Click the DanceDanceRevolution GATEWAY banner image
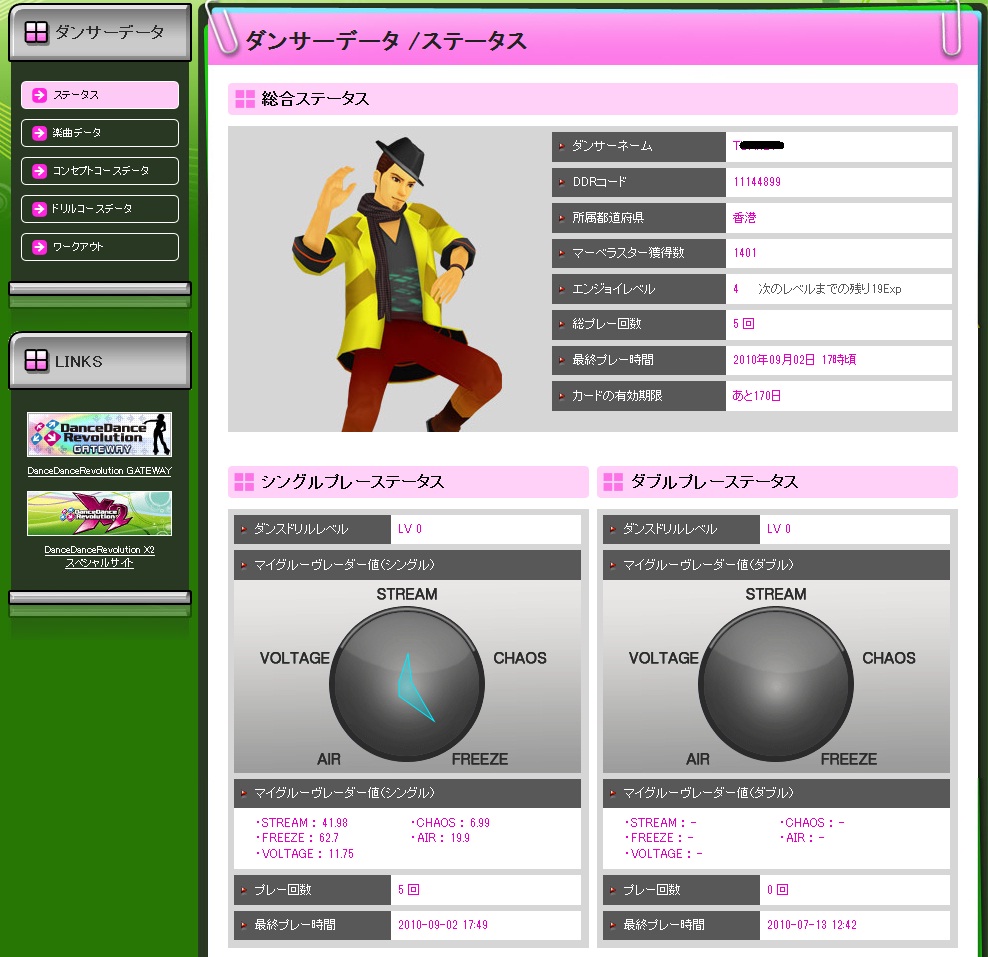The image size is (988, 957). 99,435
